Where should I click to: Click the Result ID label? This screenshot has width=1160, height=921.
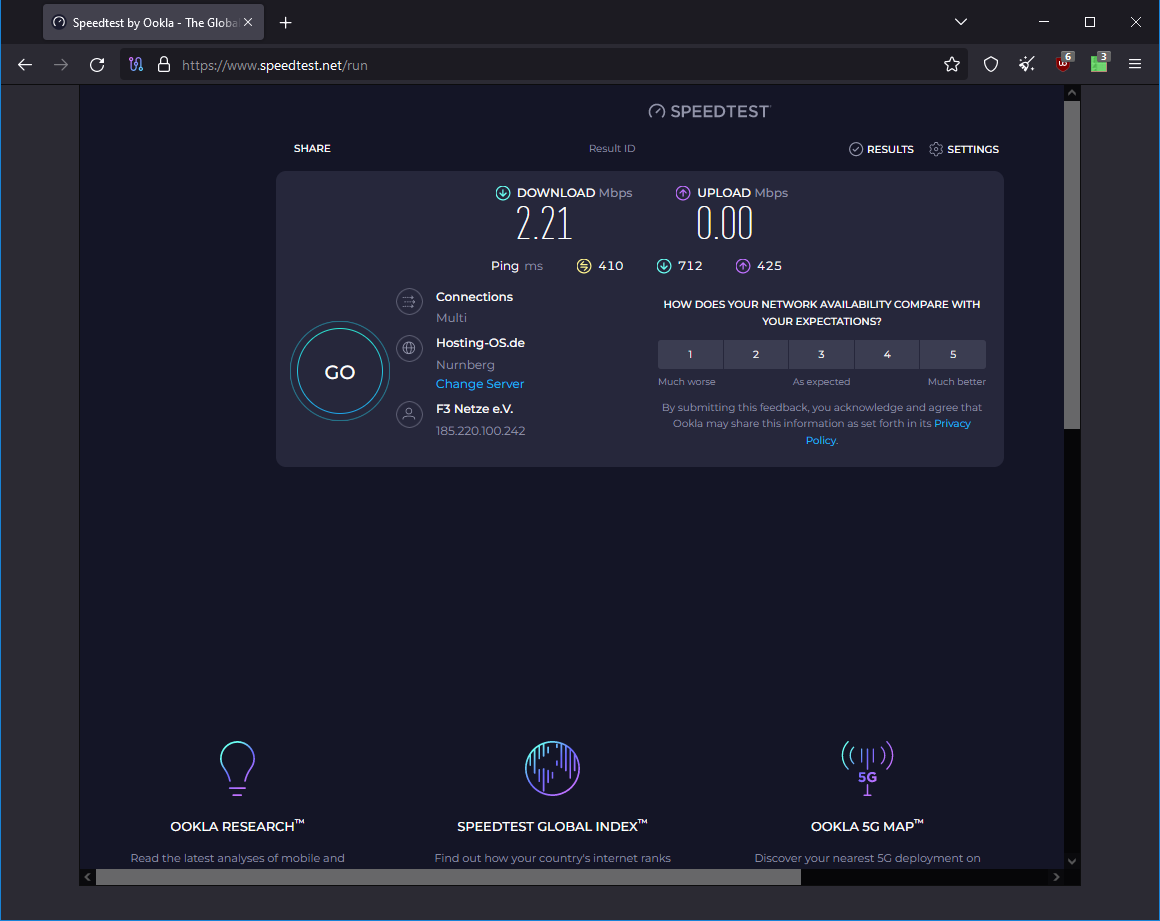pos(612,149)
